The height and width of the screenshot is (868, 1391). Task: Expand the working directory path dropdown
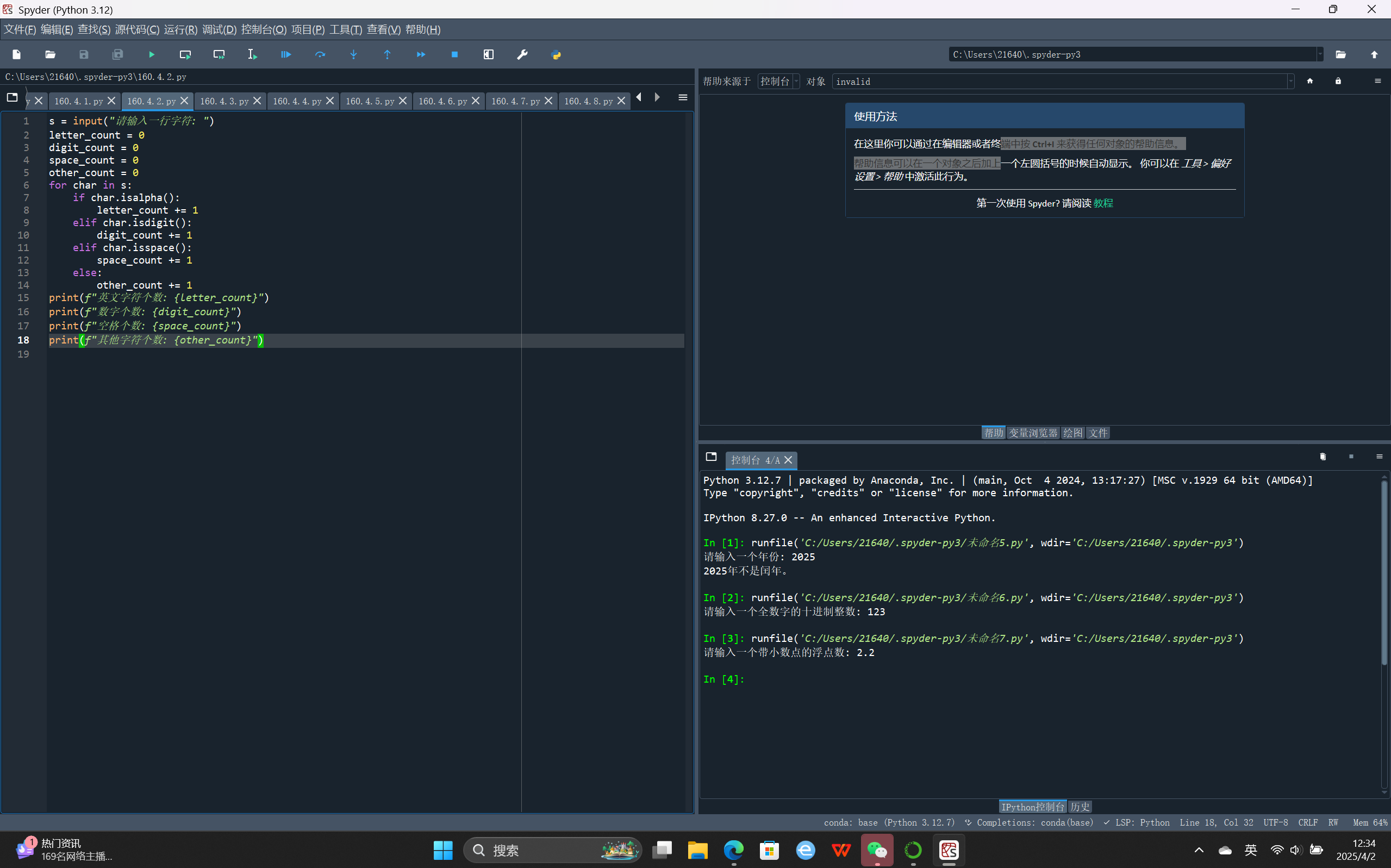(1320, 54)
